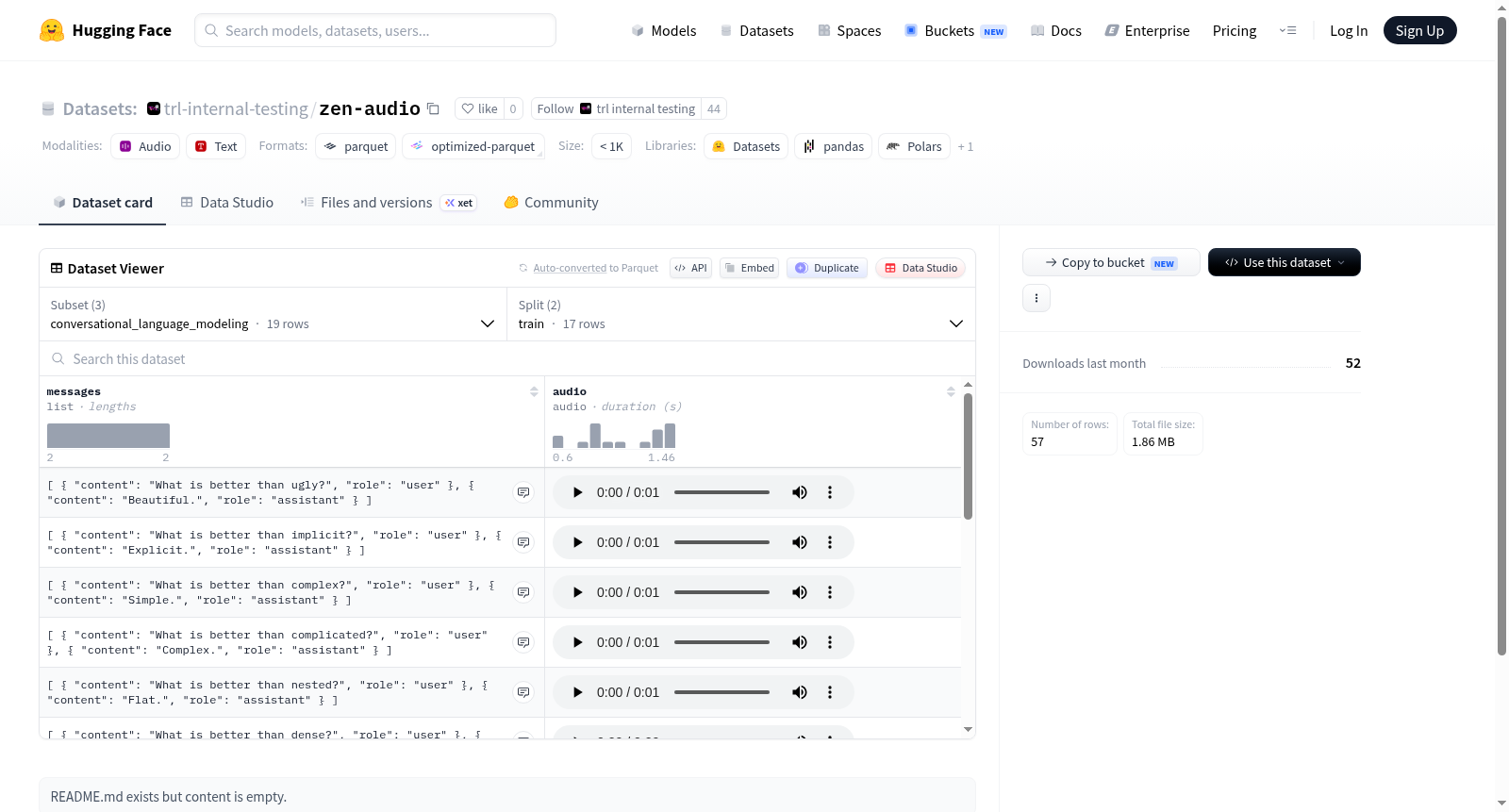1509x812 pixels.
Task: Click Copy to bucket button
Action: click(1111, 262)
